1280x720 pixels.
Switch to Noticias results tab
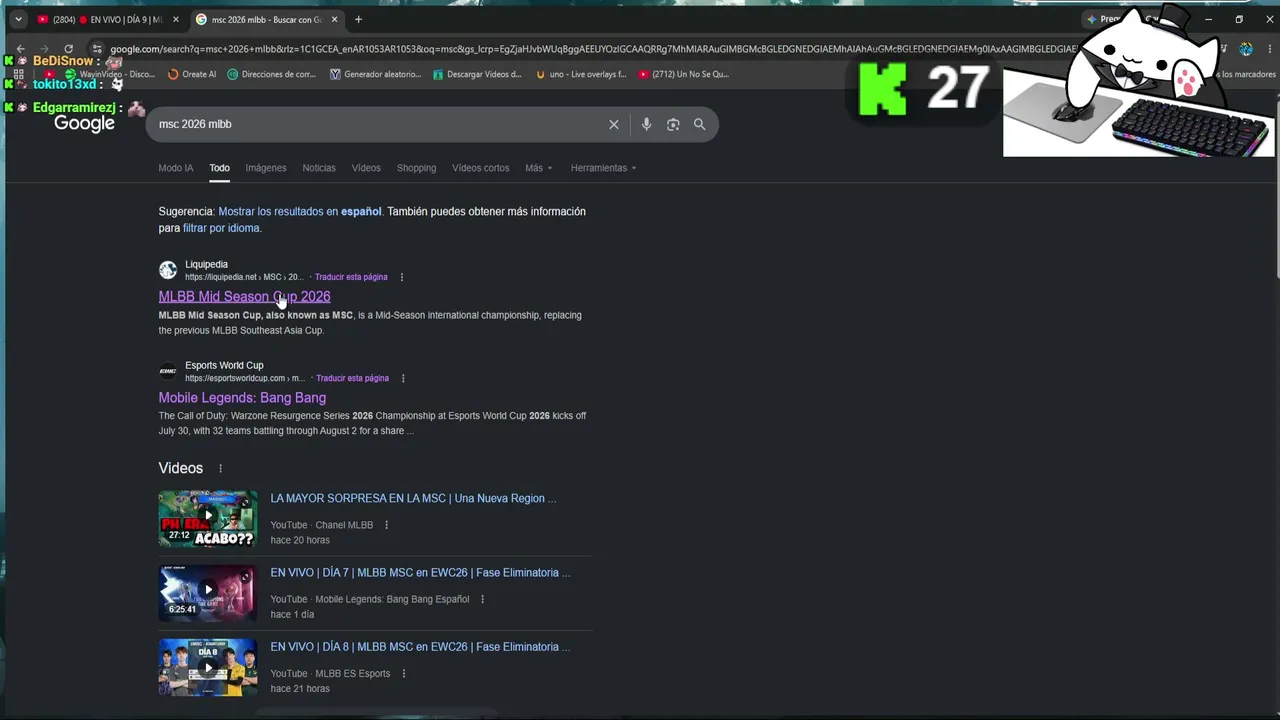coord(319,168)
